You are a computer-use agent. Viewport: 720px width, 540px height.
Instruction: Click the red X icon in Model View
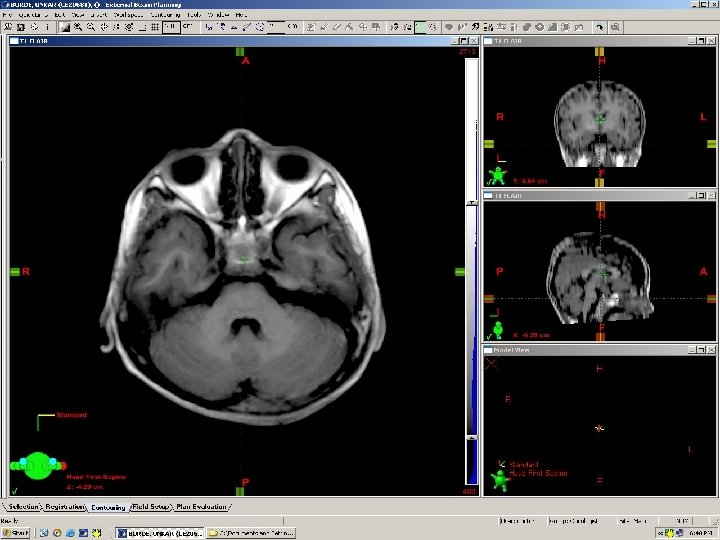(491, 364)
